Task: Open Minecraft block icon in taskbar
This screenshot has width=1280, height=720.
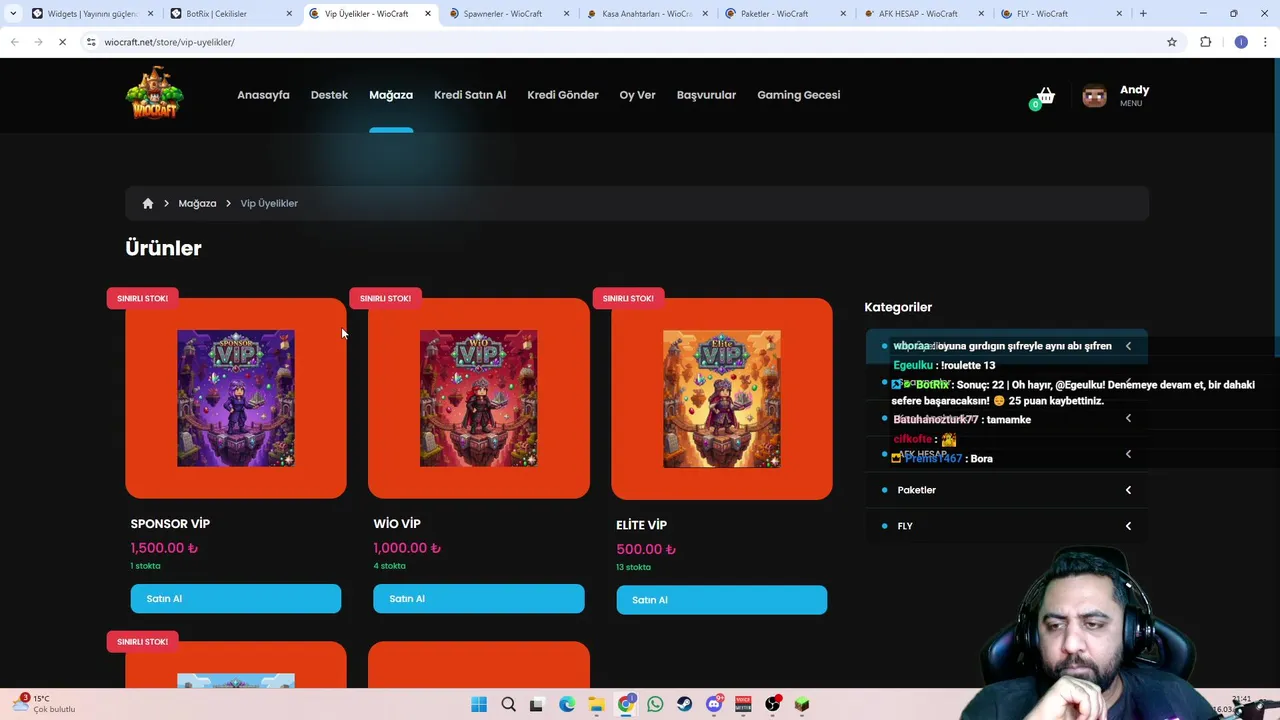Action: tap(802, 705)
